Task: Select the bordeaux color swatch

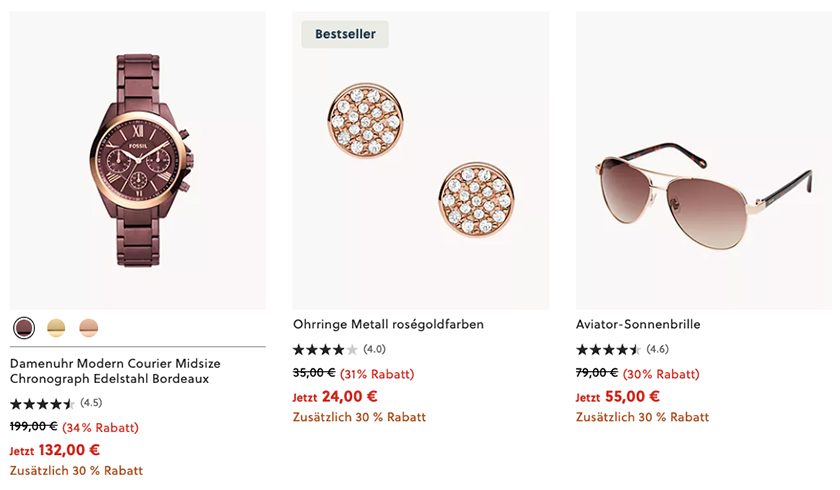Action: (24, 328)
